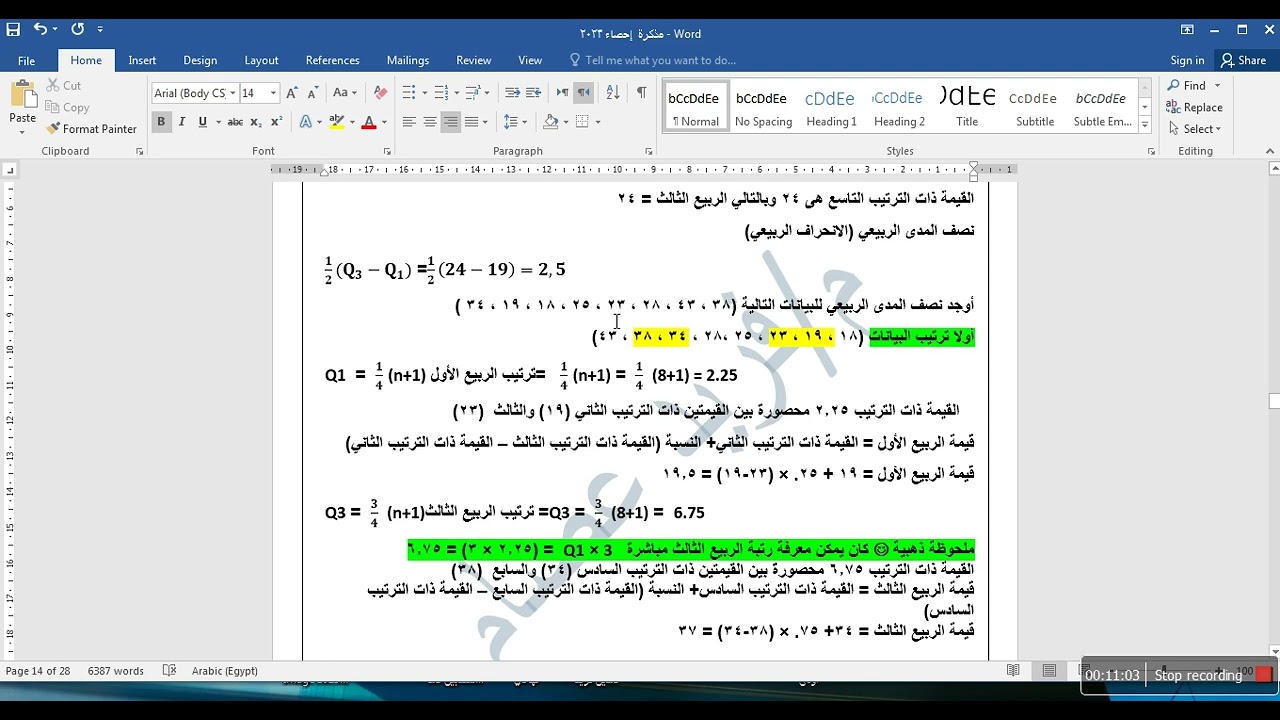Justify the paragraph text
Image resolution: width=1280 pixels, height=720 pixels.
[x=472, y=122]
